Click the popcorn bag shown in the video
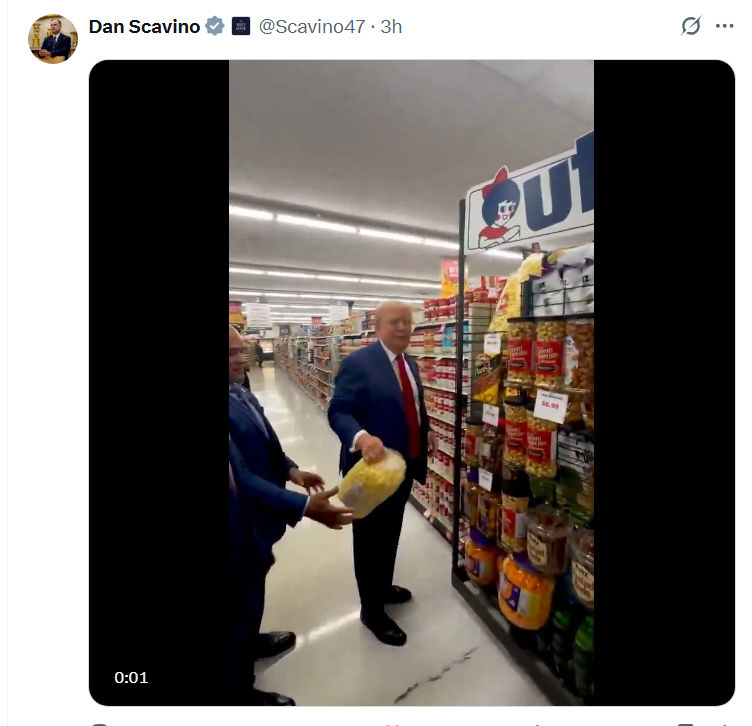Viewport: 752px width, 726px height. pos(372,483)
